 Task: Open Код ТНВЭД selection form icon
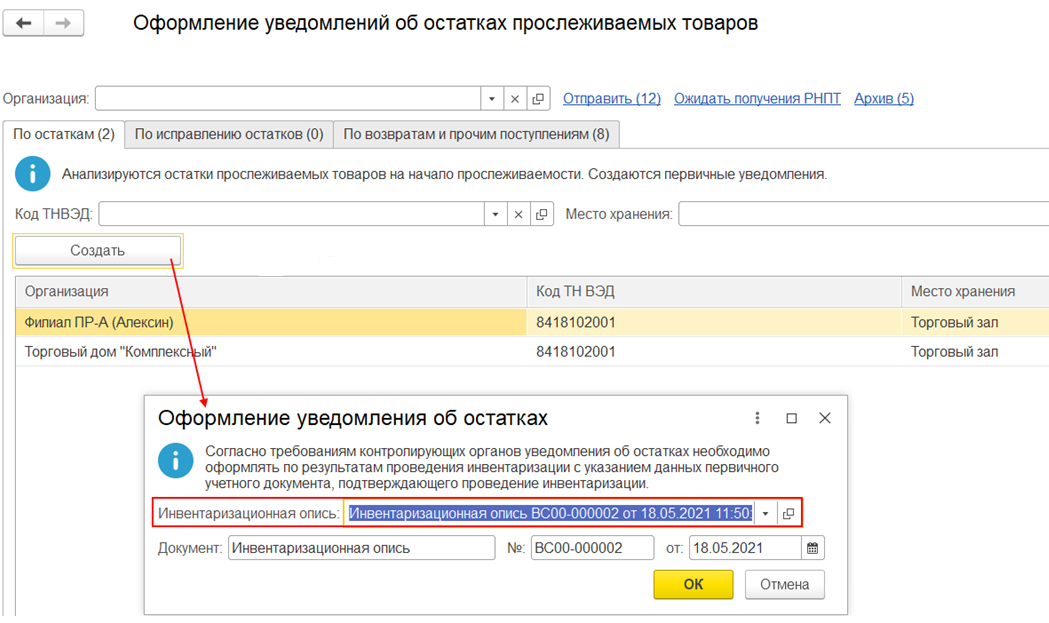click(x=541, y=214)
